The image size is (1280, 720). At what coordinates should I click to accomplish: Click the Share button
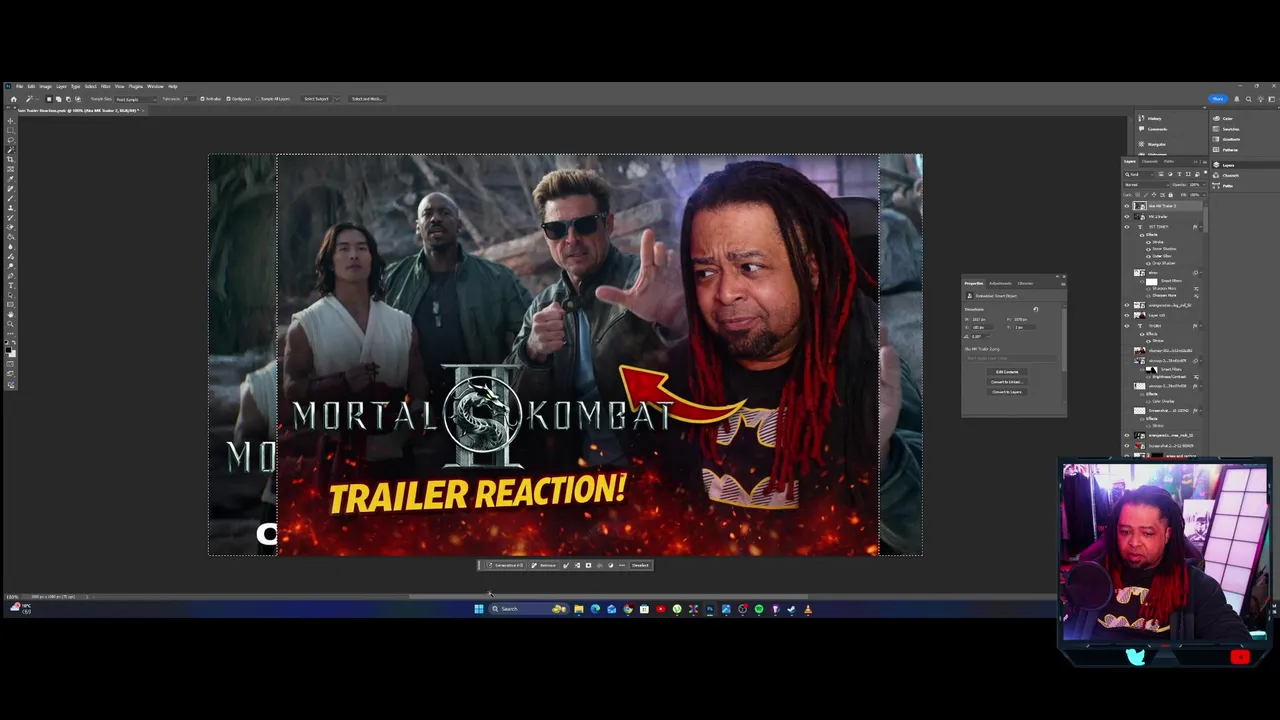coord(1217,99)
